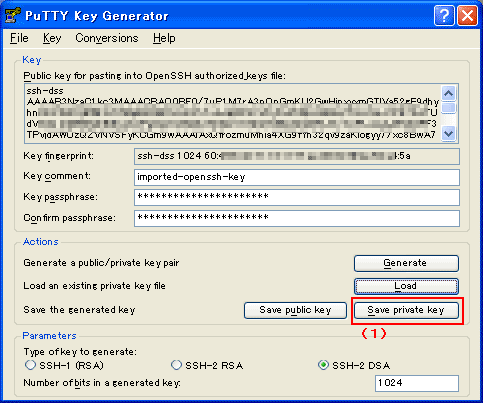Viewport: 483px width, 403px height.
Task: Open the Conversions menu
Action: click(107, 38)
